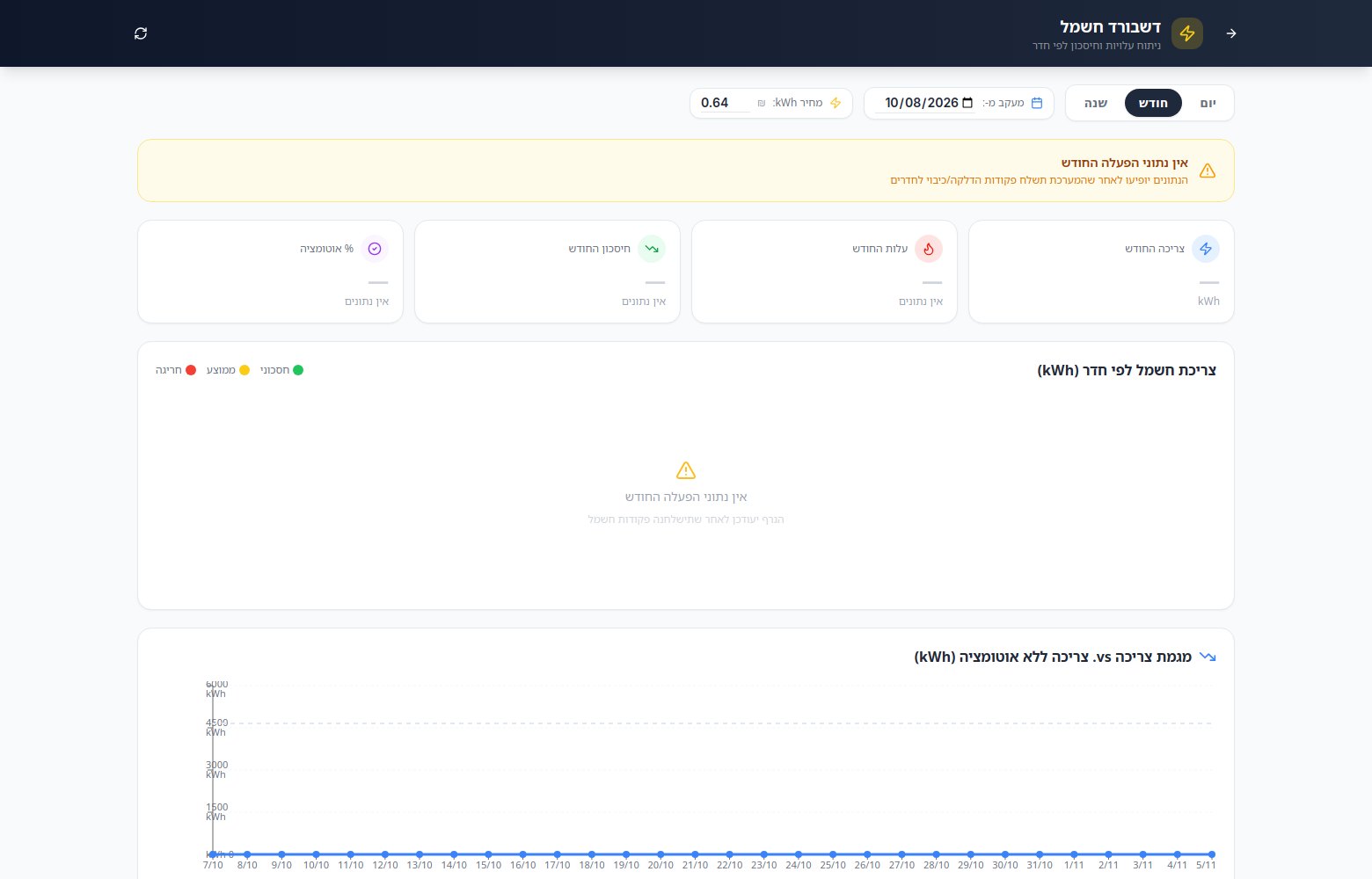Click the trend data point above 28/10

(937, 854)
